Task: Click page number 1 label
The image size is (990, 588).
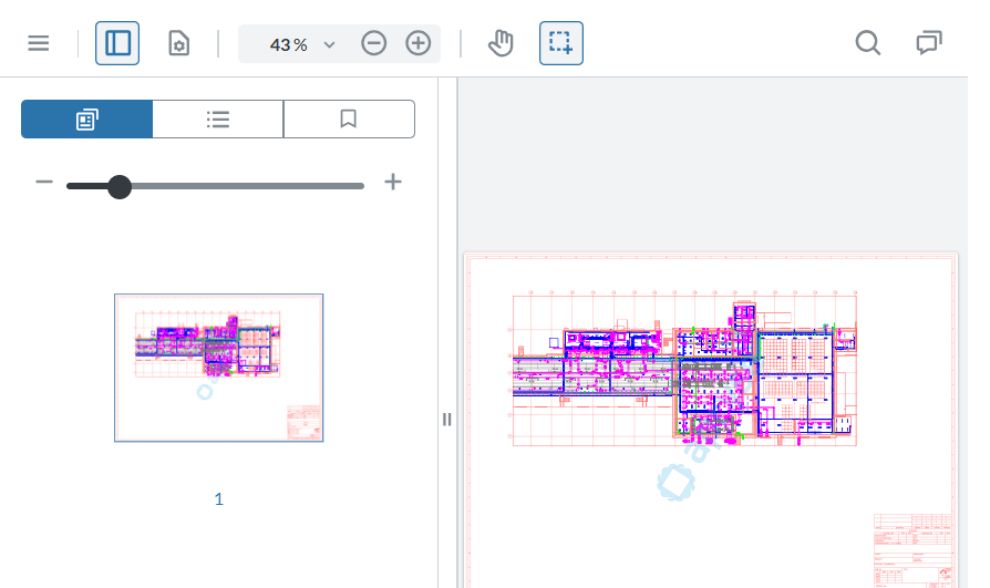Action: [218, 499]
